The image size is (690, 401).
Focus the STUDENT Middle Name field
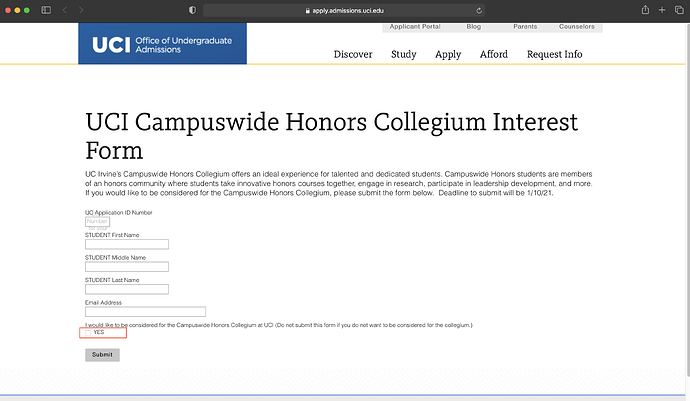coord(127,267)
